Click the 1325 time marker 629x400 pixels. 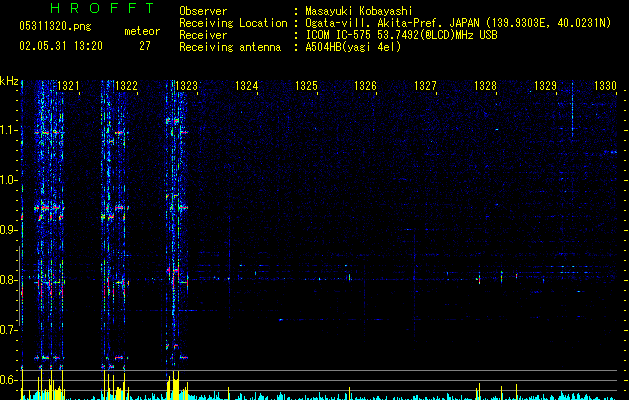(x=306, y=86)
